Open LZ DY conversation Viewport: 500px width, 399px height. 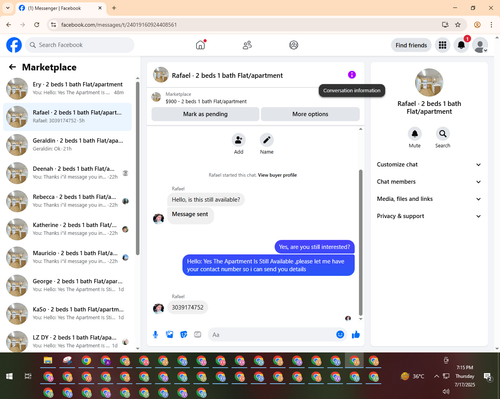coord(67,341)
